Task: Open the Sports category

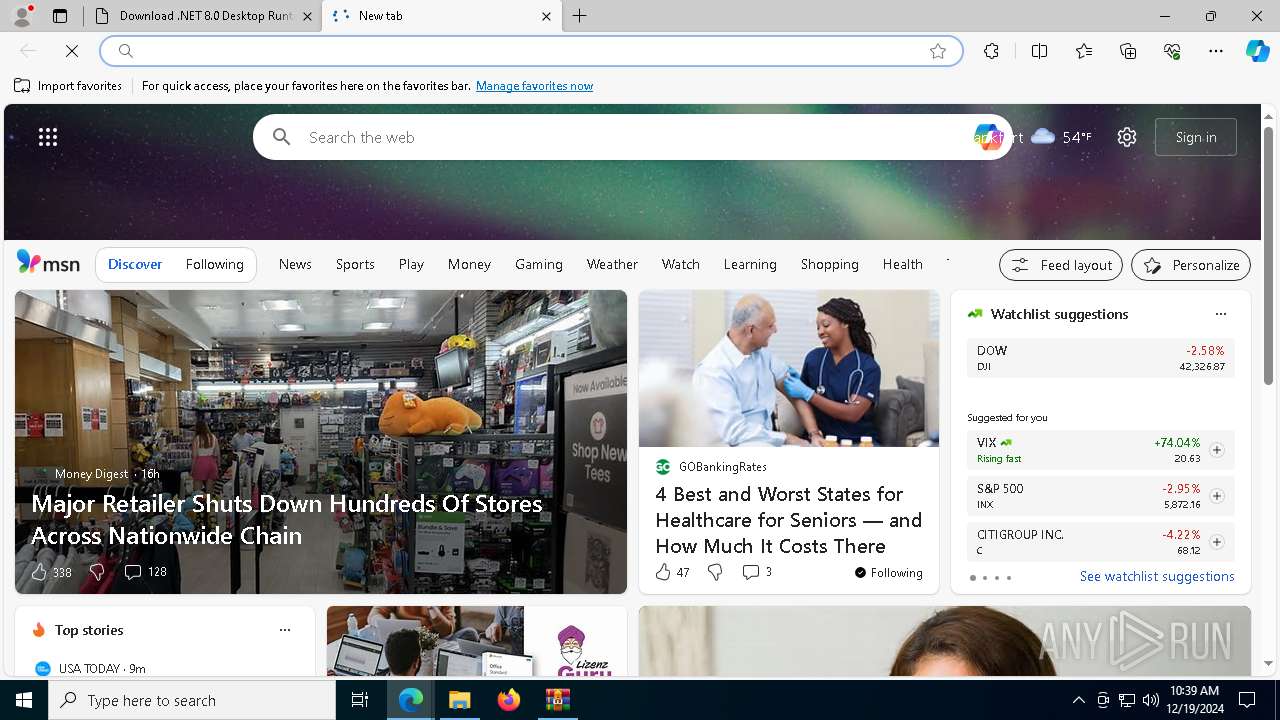Action: click(x=355, y=264)
